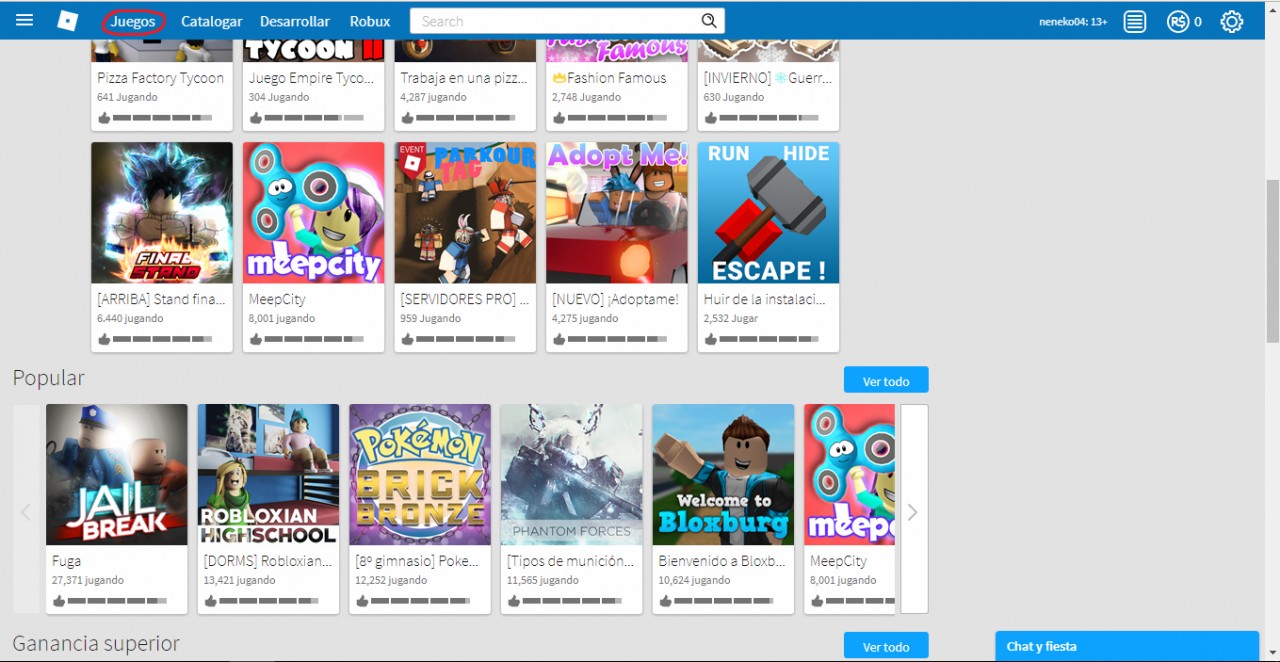Open the notifications feed icon
This screenshot has height=662, width=1280.
pyautogui.click(x=1134, y=21)
